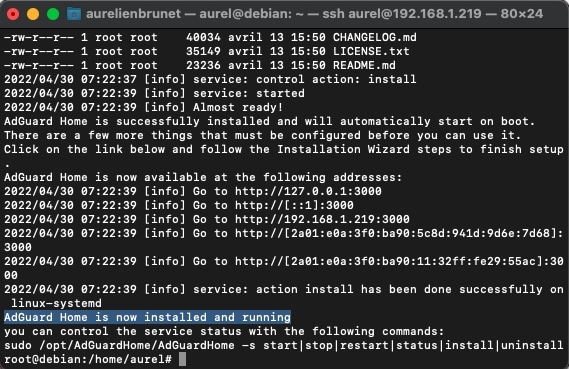The width and height of the screenshot is (569, 369).
Task: Click the 'control action: install' log entry
Action: [x=336, y=79]
